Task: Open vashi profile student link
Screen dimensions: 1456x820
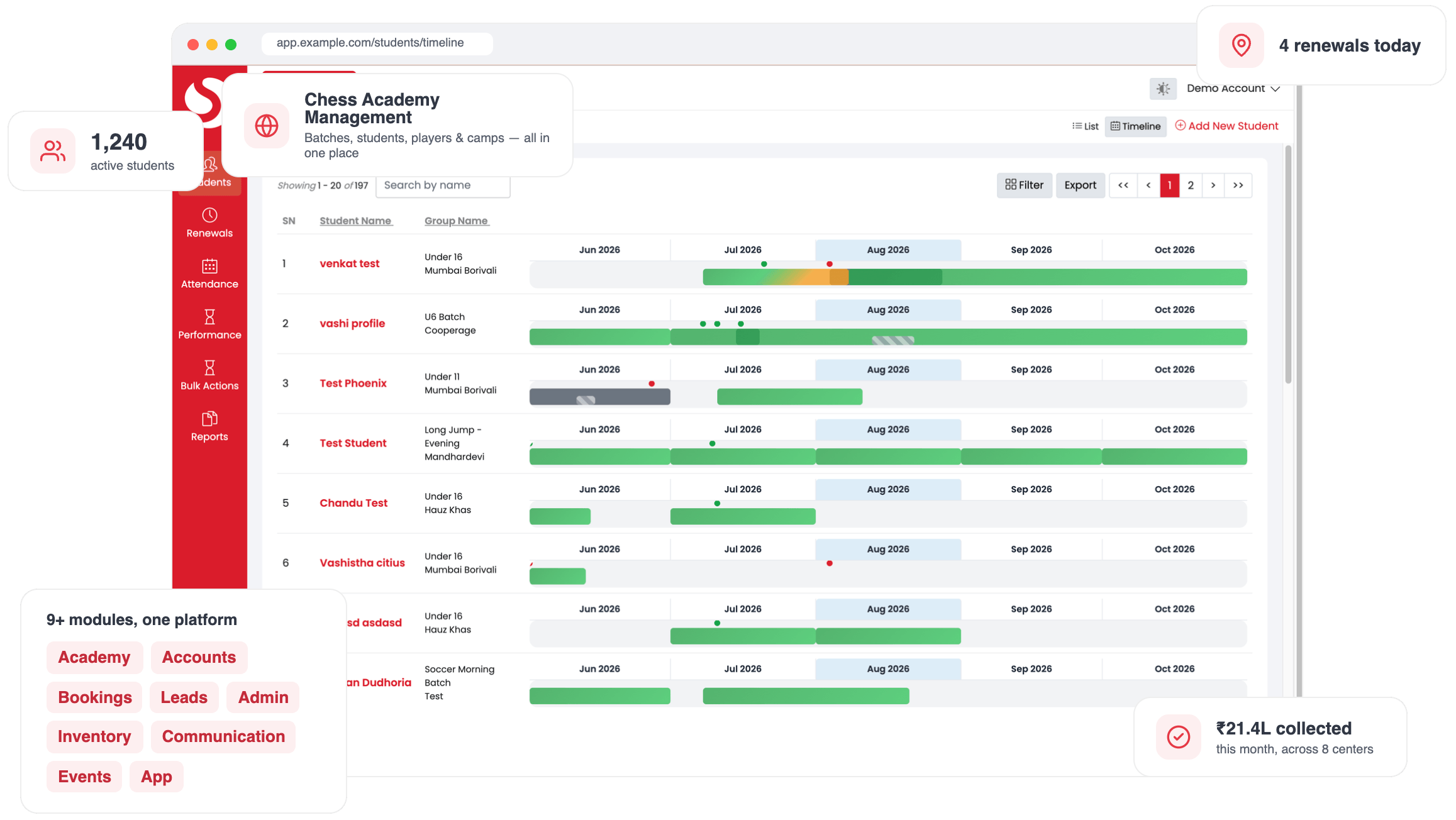Action: point(352,323)
